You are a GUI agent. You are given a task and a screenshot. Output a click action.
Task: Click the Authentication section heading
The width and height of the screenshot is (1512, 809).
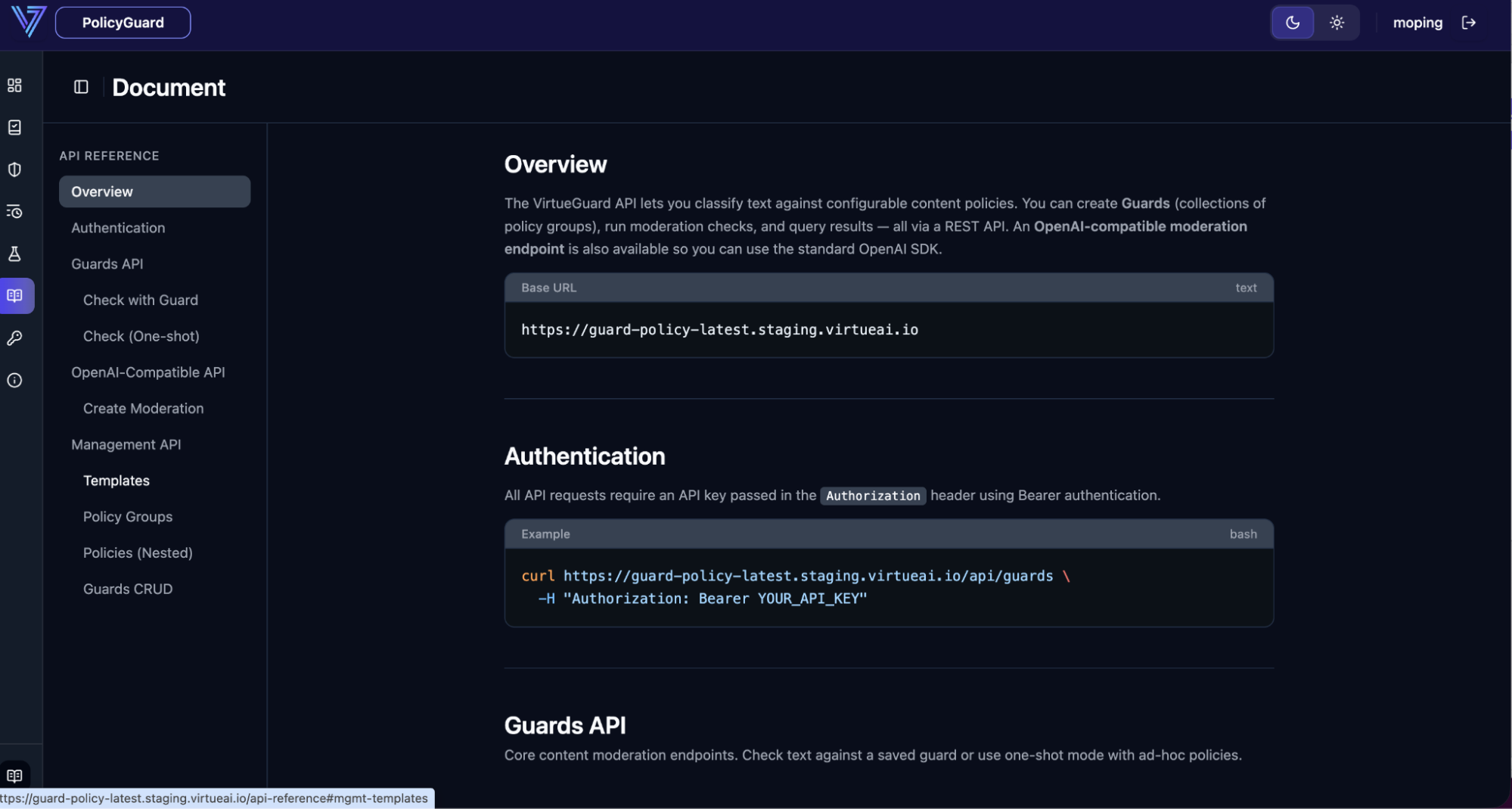585,456
